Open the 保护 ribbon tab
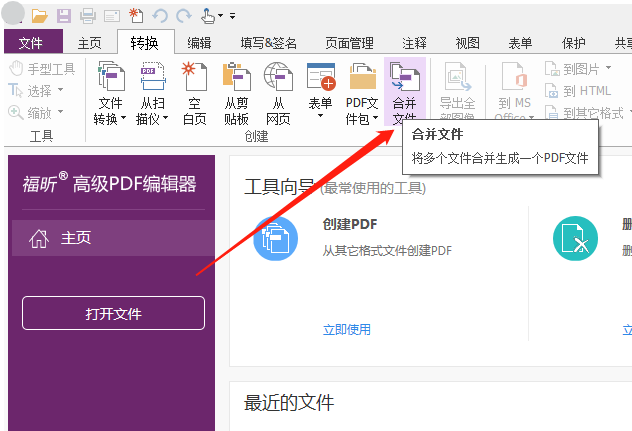This screenshot has width=632, height=431. click(574, 43)
